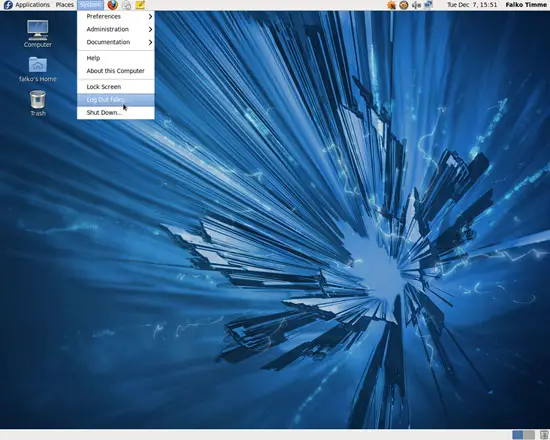The height and width of the screenshot is (440, 550).
Task: Select Help in System menu
Action: 116,58
